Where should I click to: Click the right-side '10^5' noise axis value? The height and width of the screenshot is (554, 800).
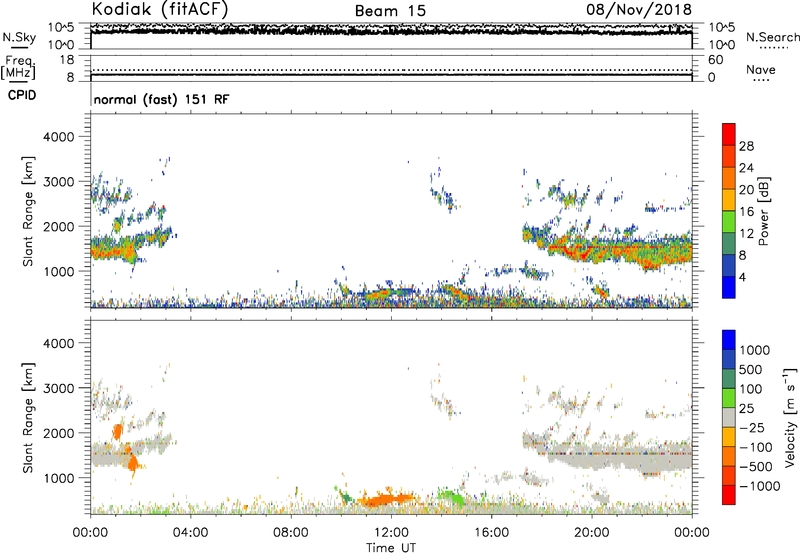[722, 28]
